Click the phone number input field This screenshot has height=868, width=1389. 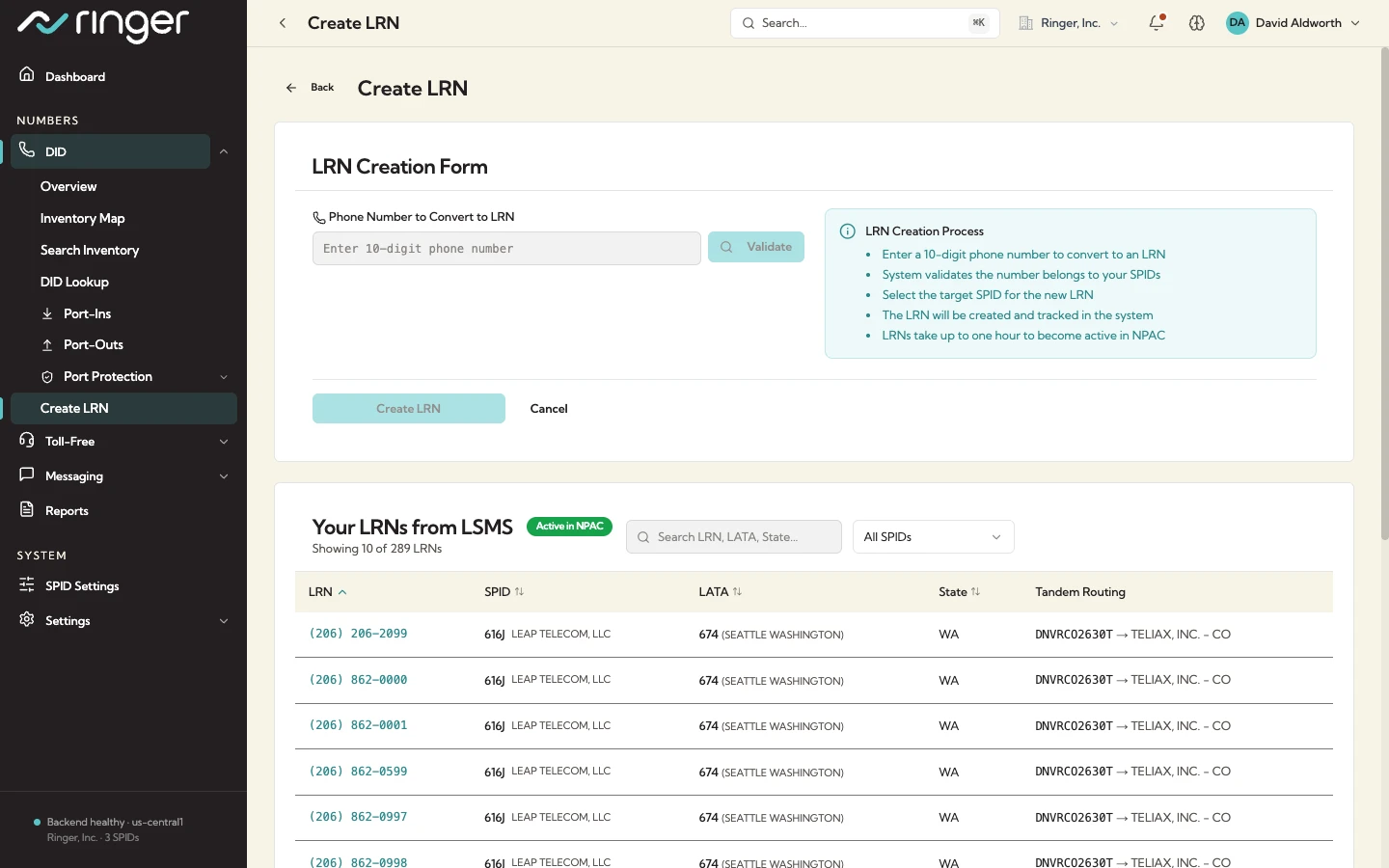click(x=506, y=248)
